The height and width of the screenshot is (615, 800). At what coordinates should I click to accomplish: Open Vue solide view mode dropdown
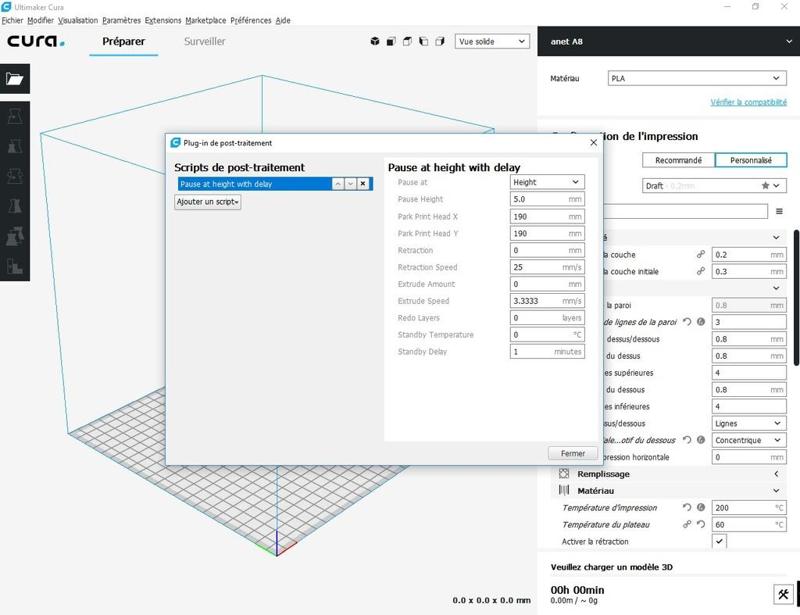click(x=492, y=41)
